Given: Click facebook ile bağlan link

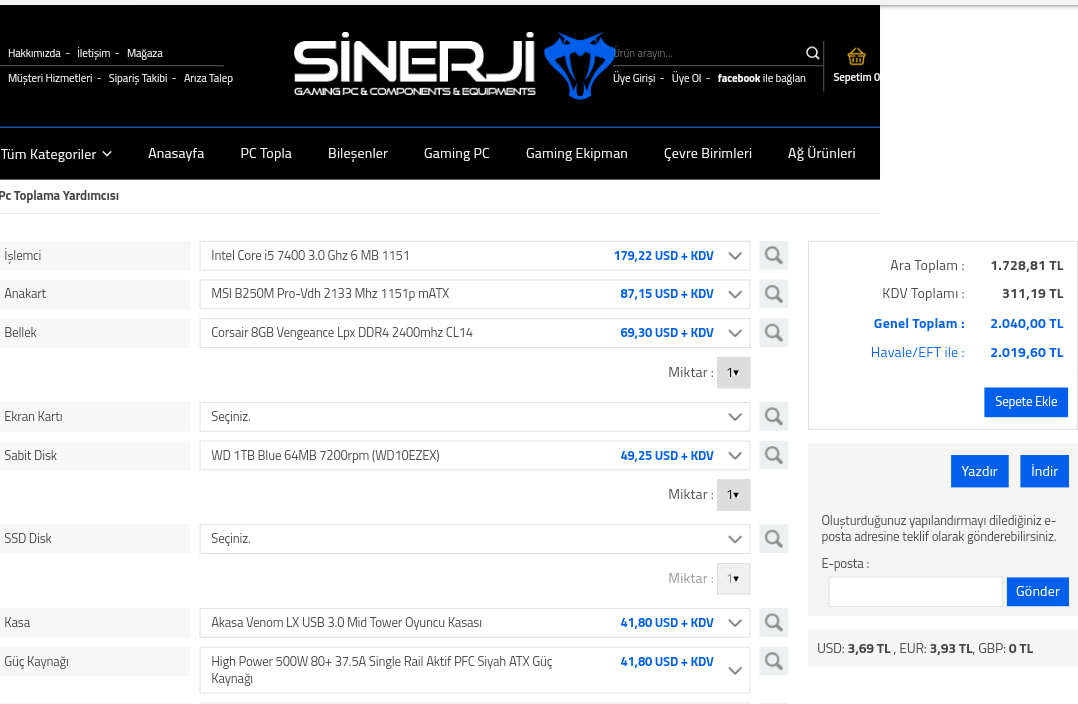Looking at the screenshot, I should click(x=762, y=78).
